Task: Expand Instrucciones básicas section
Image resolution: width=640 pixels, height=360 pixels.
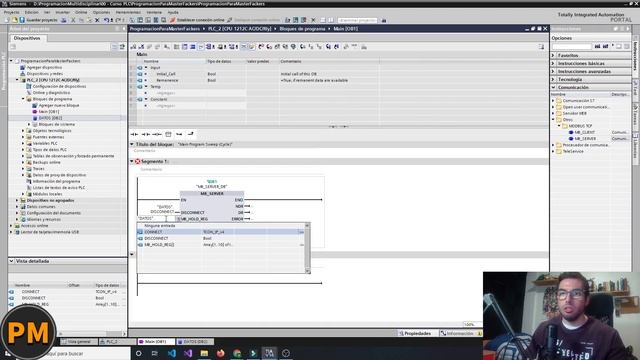Action: [554, 63]
